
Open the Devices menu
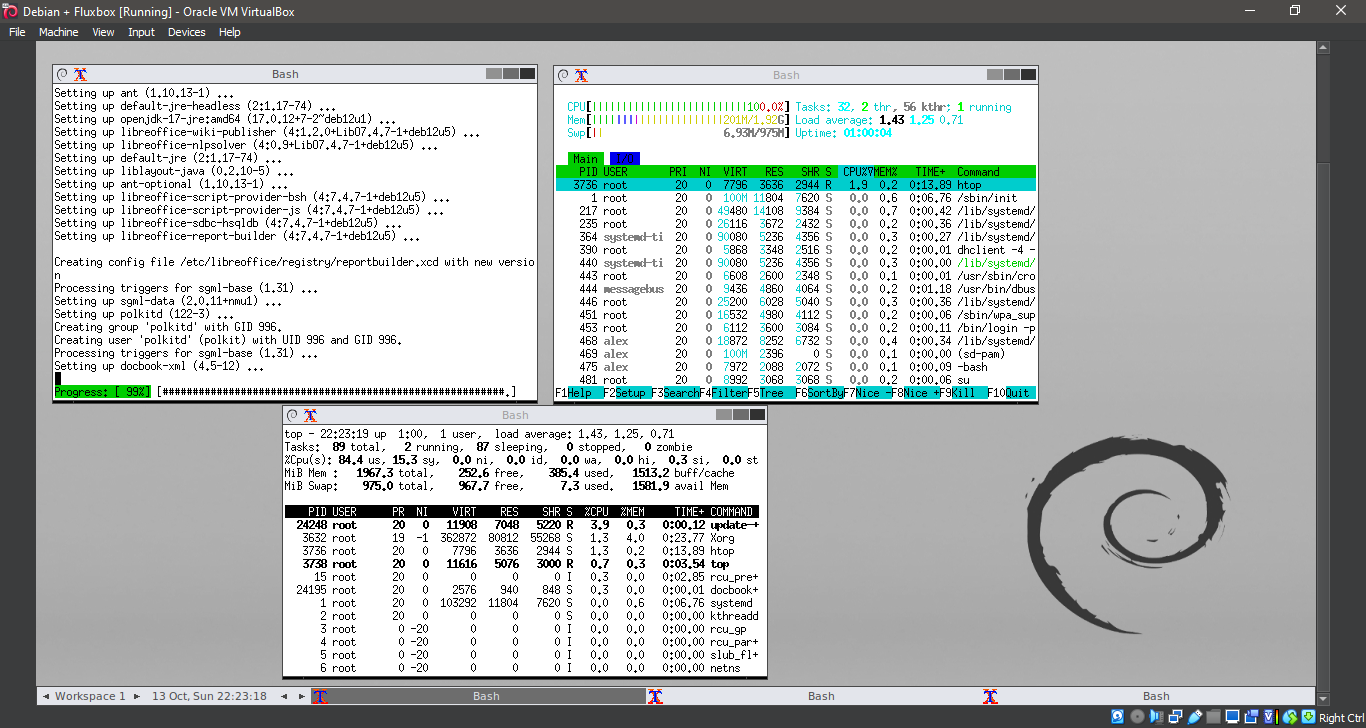coord(186,31)
